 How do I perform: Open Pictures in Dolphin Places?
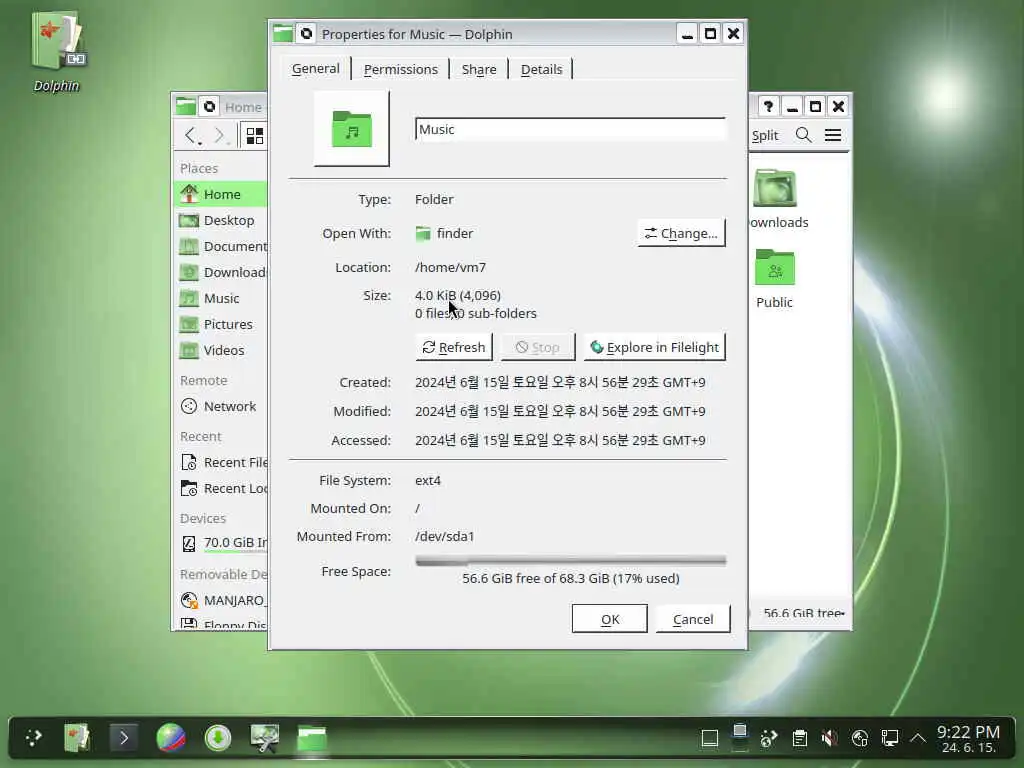pos(221,325)
